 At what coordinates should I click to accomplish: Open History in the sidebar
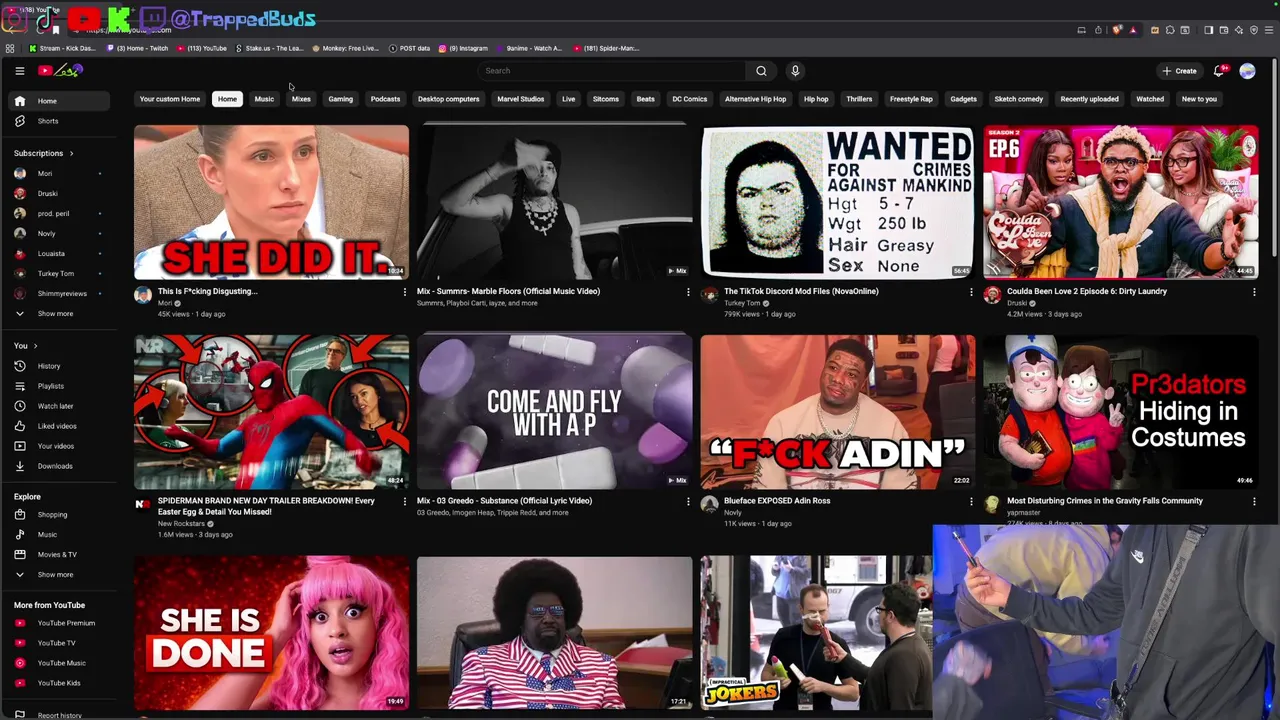(60, 366)
